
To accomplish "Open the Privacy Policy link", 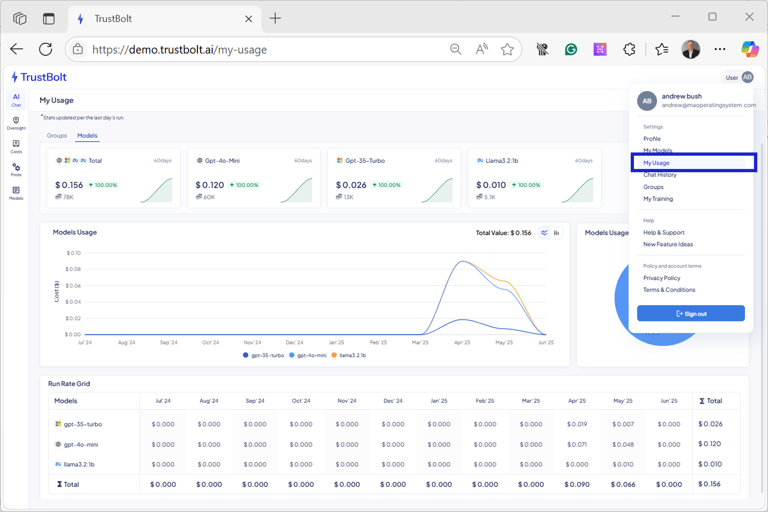I will [662, 278].
